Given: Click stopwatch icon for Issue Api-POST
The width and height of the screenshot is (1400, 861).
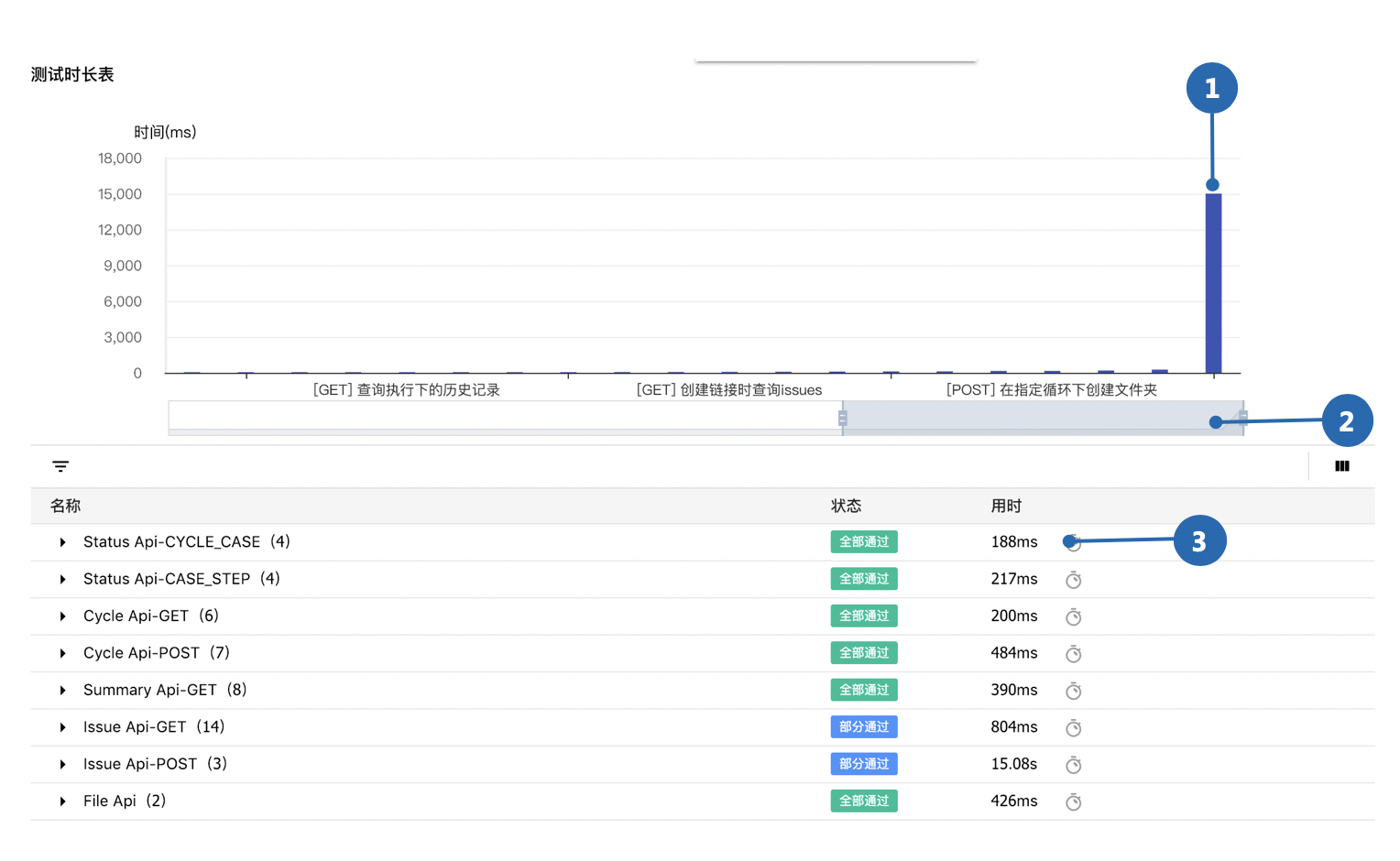Looking at the screenshot, I should tap(1074, 765).
